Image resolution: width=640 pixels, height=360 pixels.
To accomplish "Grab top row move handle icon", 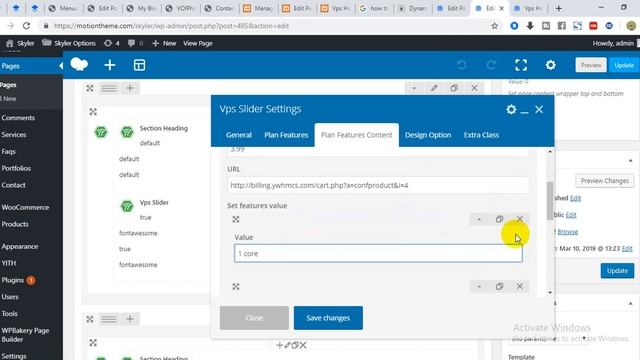I will tap(90, 88).
